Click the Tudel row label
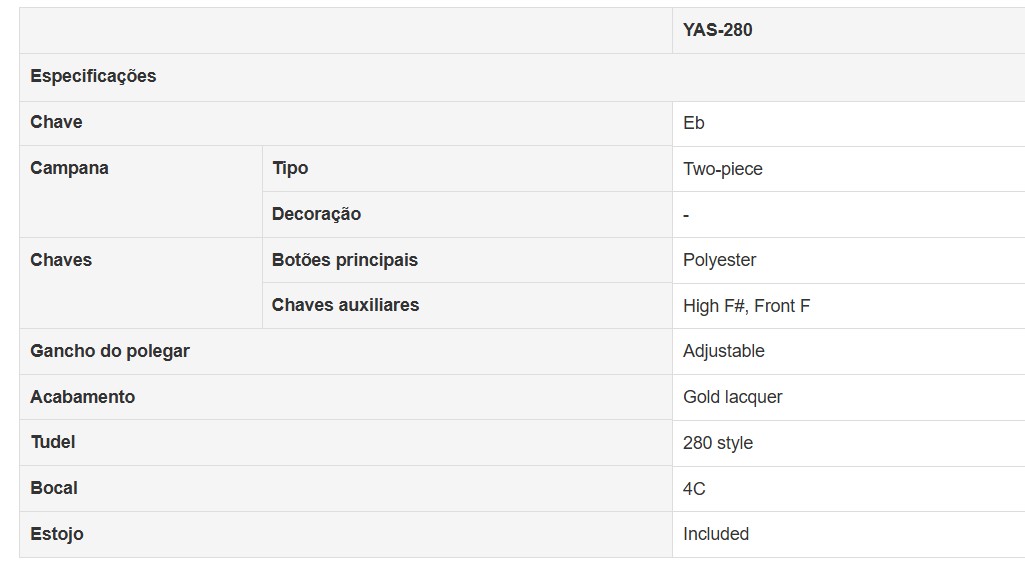This screenshot has height=570, width=1025. click(x=53, y=442)
